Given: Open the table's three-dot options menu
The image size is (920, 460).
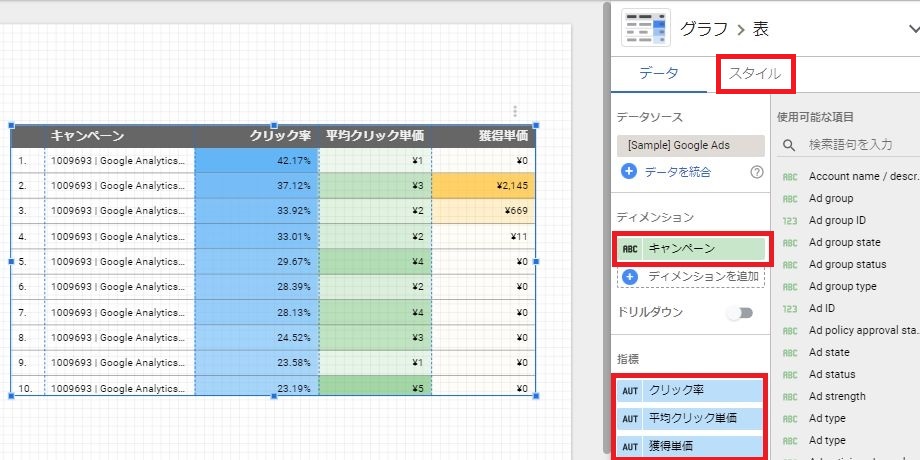Looking at the screenshot, I should pos(515,111).
